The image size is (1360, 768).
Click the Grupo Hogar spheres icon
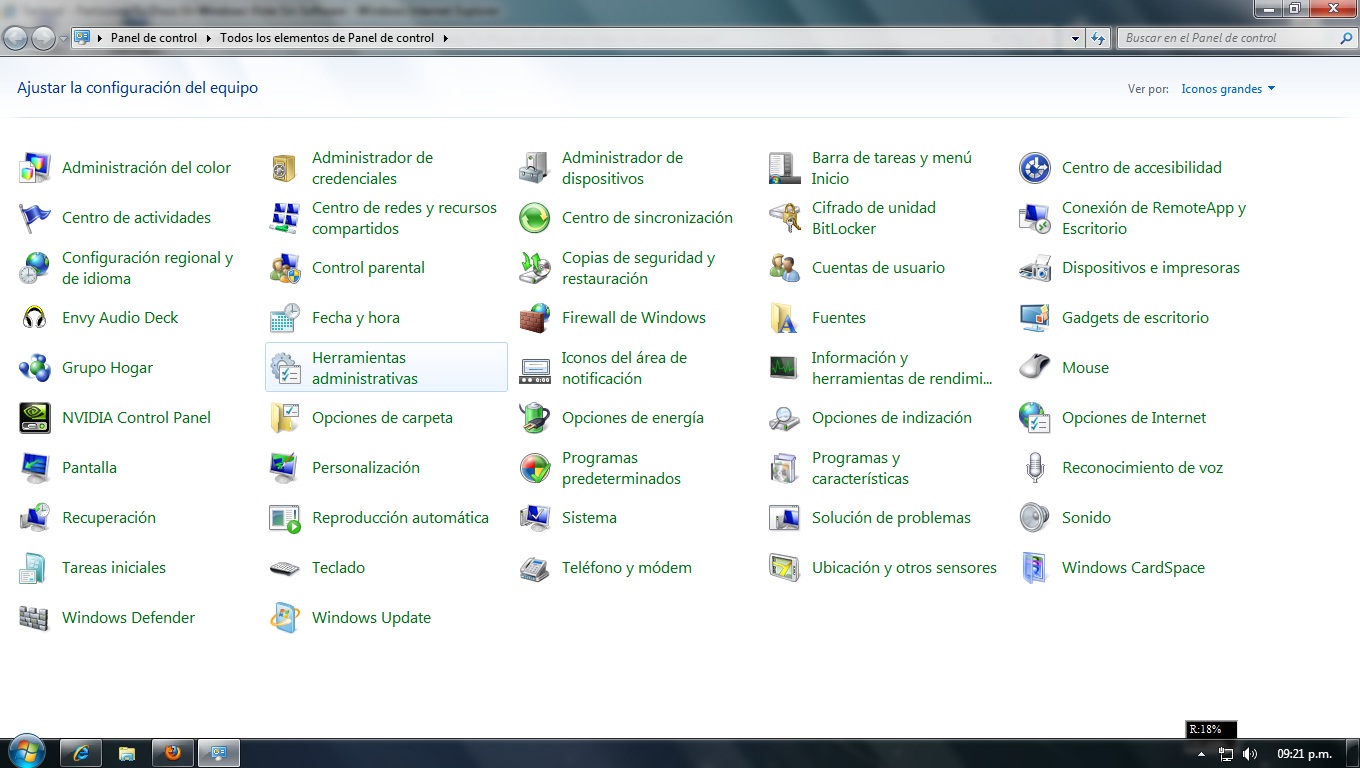35,368
